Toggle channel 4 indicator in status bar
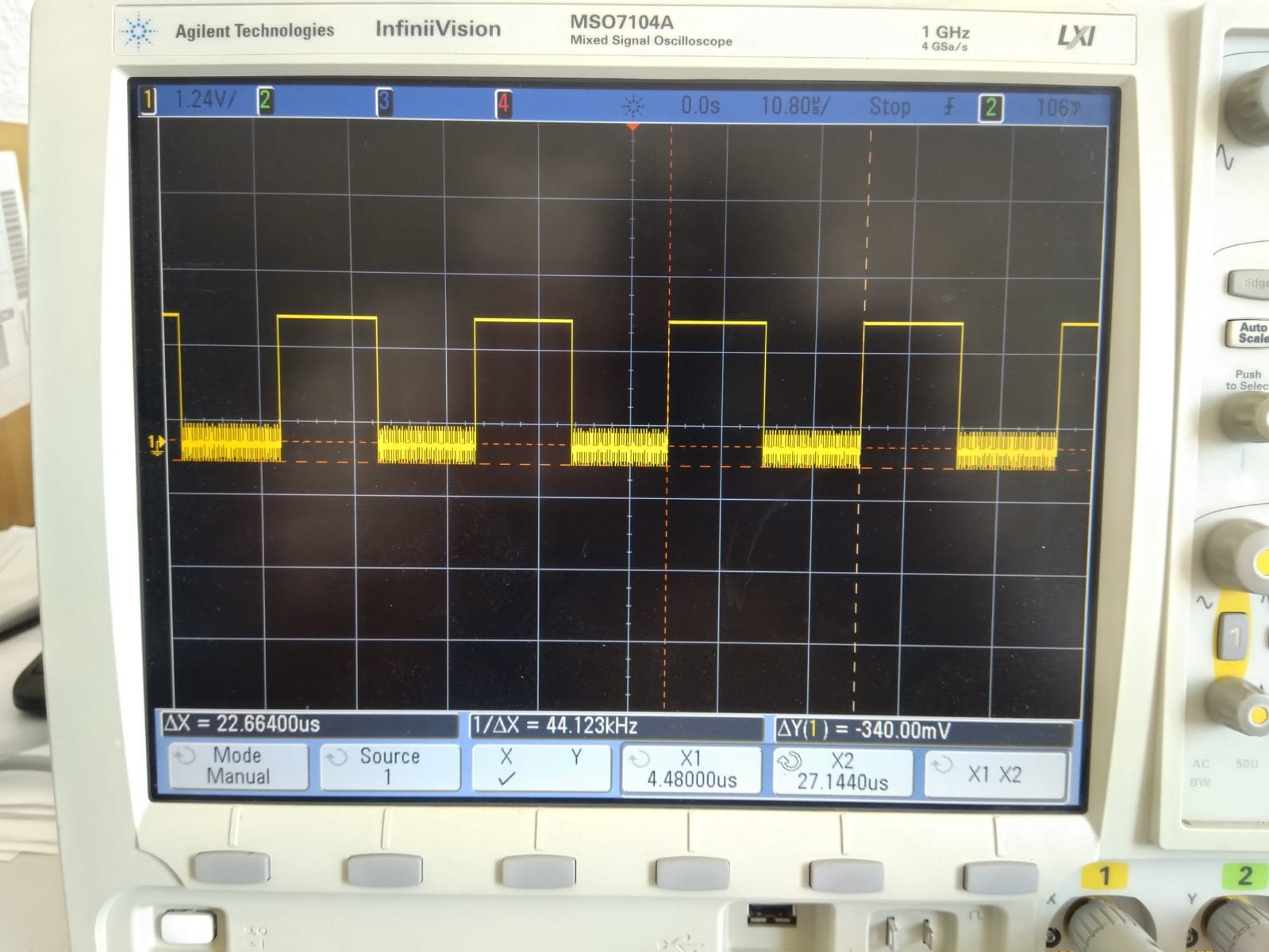Image resolution: width=1269 pixels, height=952 pixels. pyautogui.click(x=503, y=103)
